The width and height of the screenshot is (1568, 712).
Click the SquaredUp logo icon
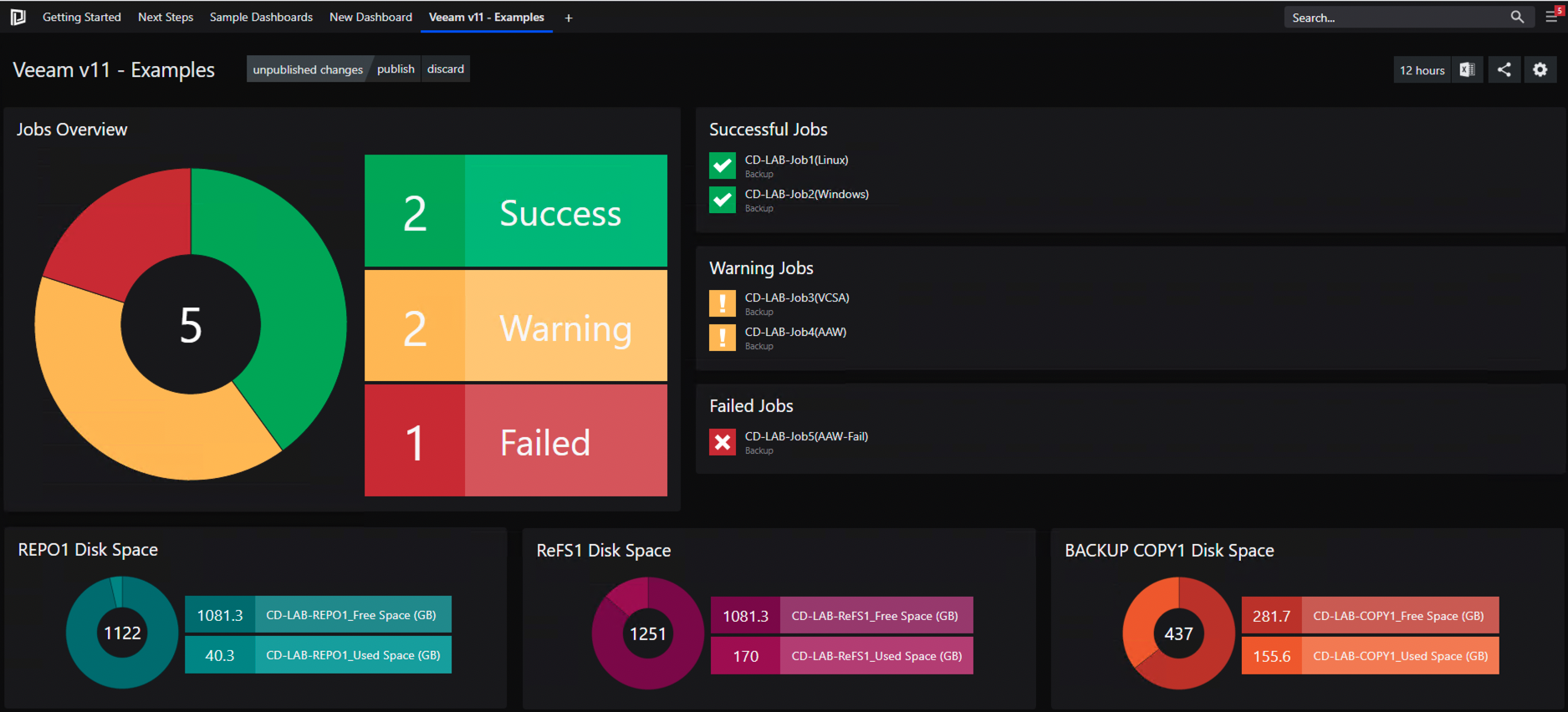[x=18, y=17]
